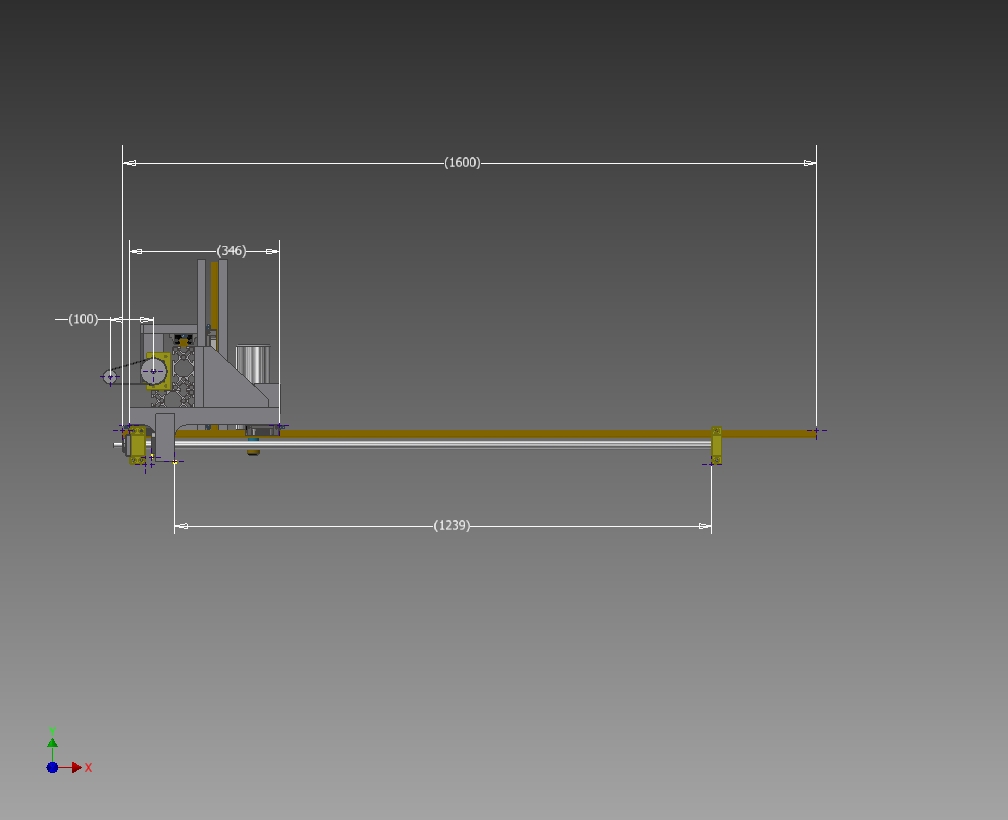1008x820 pixels.
Task: Select the small pulley at belt end
Action: point(110,377)
